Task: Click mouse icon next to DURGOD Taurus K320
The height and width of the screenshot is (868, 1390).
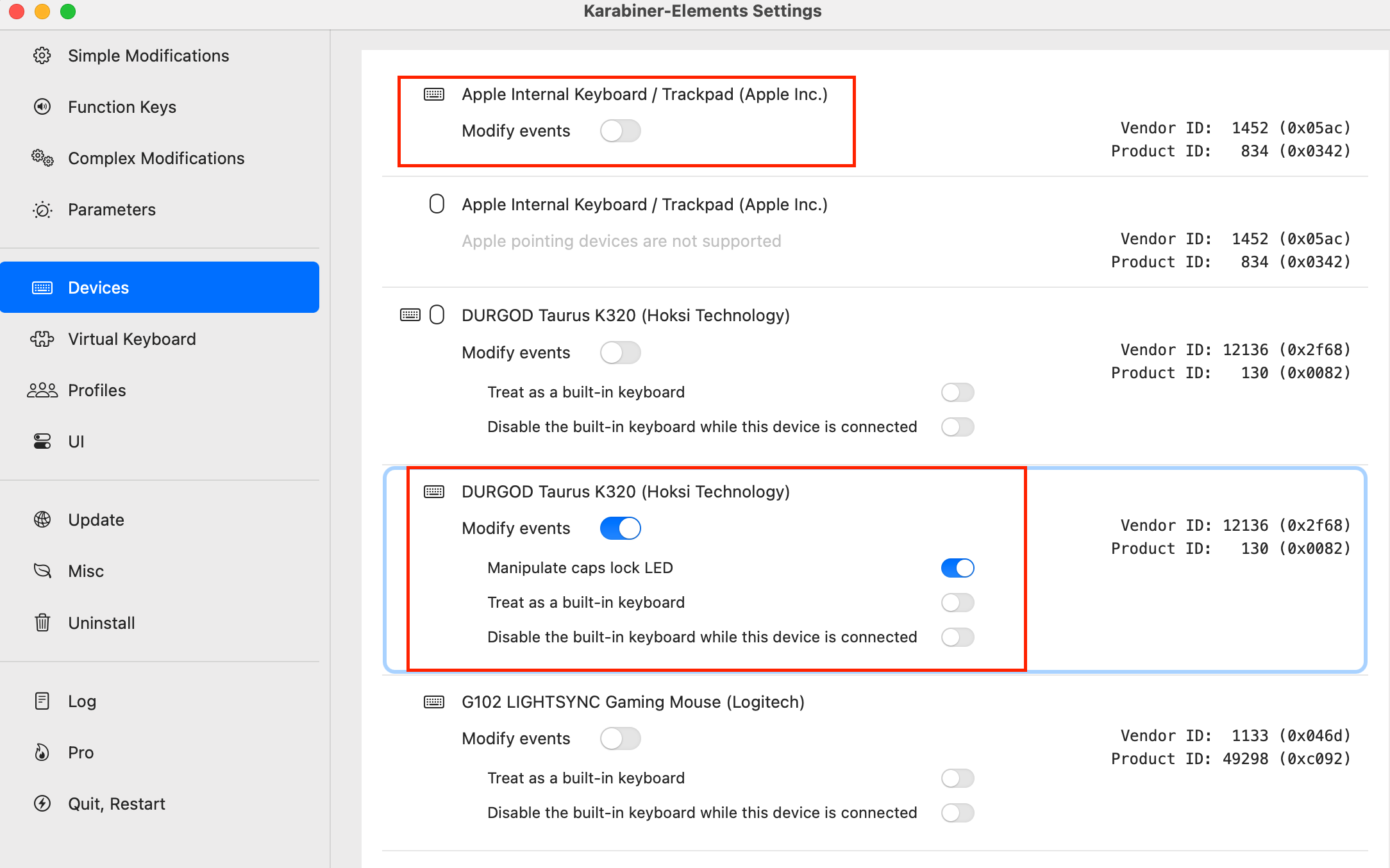Action: pyautogui.click(x=437, y=315)
